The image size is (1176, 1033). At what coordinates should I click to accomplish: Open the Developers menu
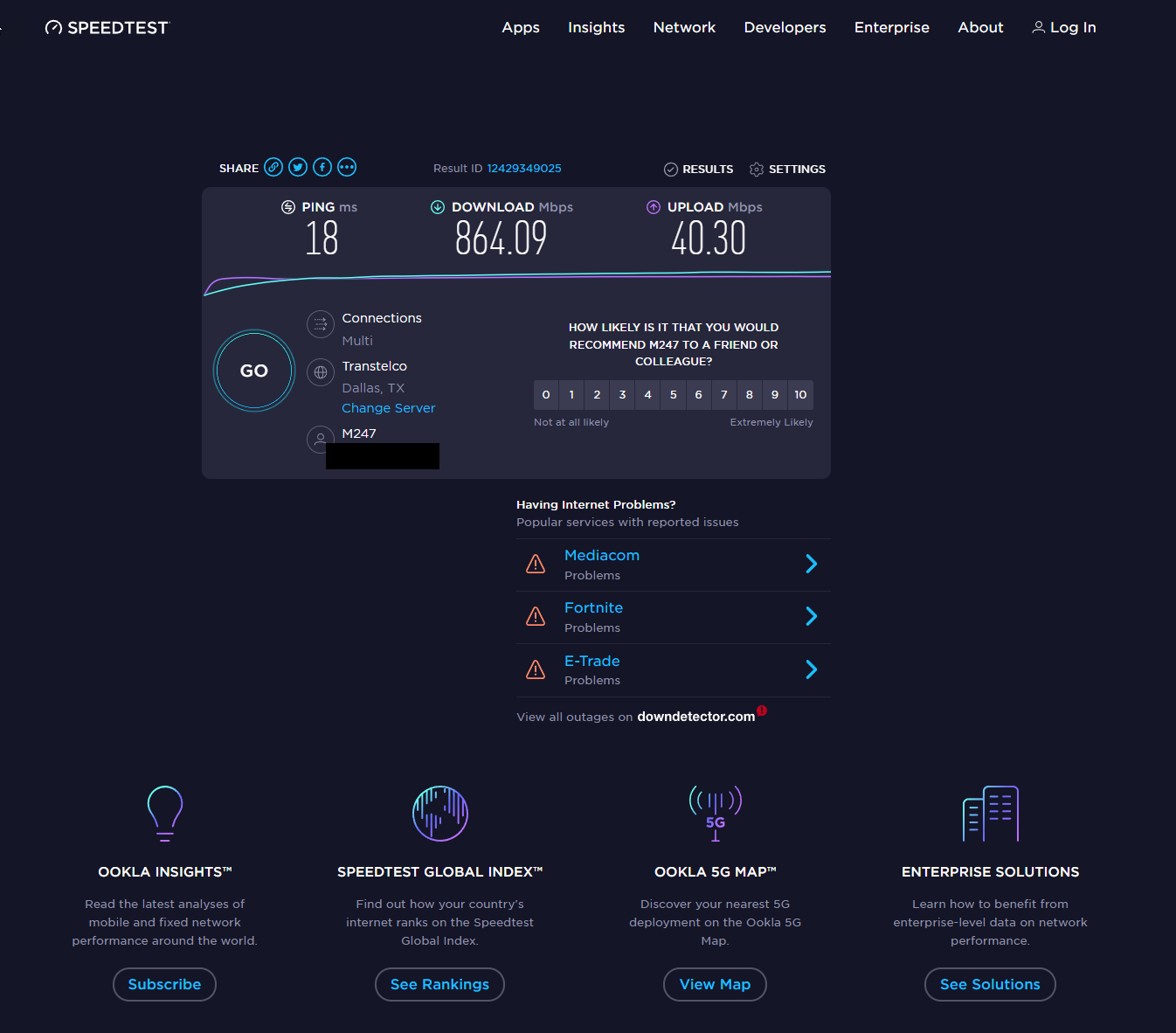[x=785, y=27]
